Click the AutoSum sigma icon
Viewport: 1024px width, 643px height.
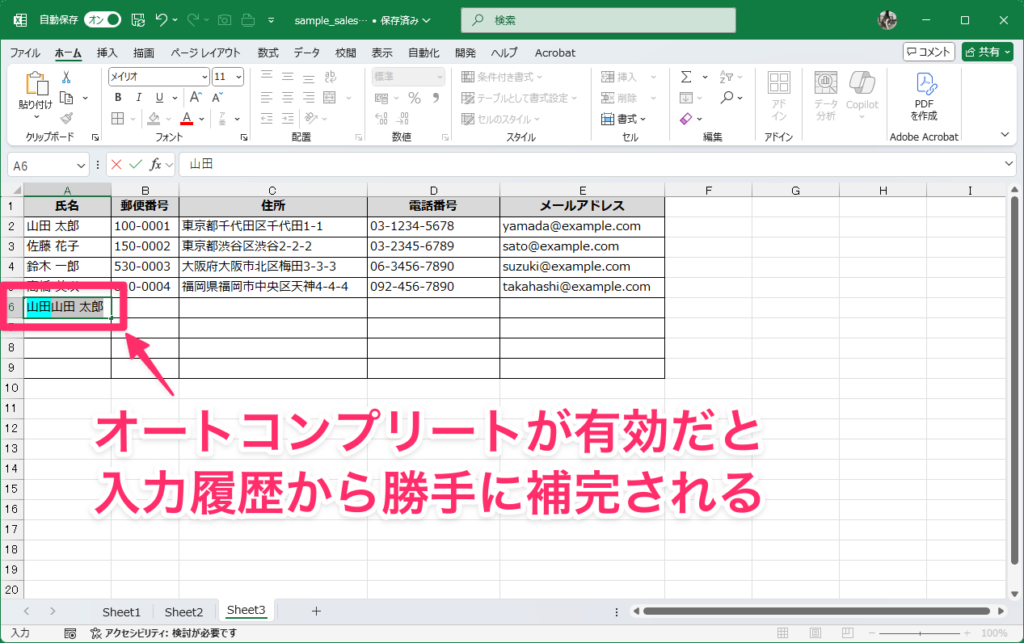point(686,77)
